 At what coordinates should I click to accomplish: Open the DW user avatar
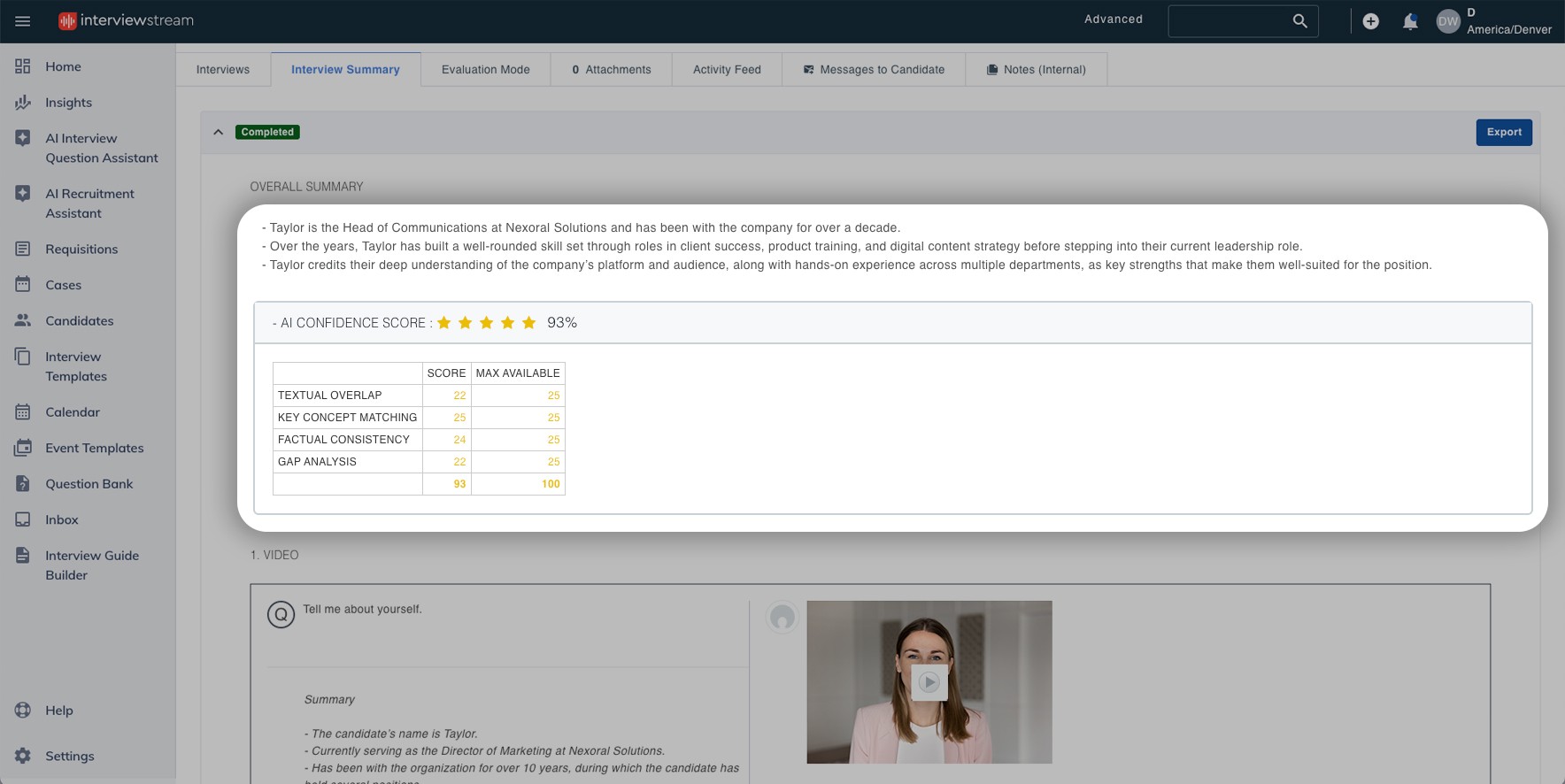pyautogui.click(x=1448, y=21)
